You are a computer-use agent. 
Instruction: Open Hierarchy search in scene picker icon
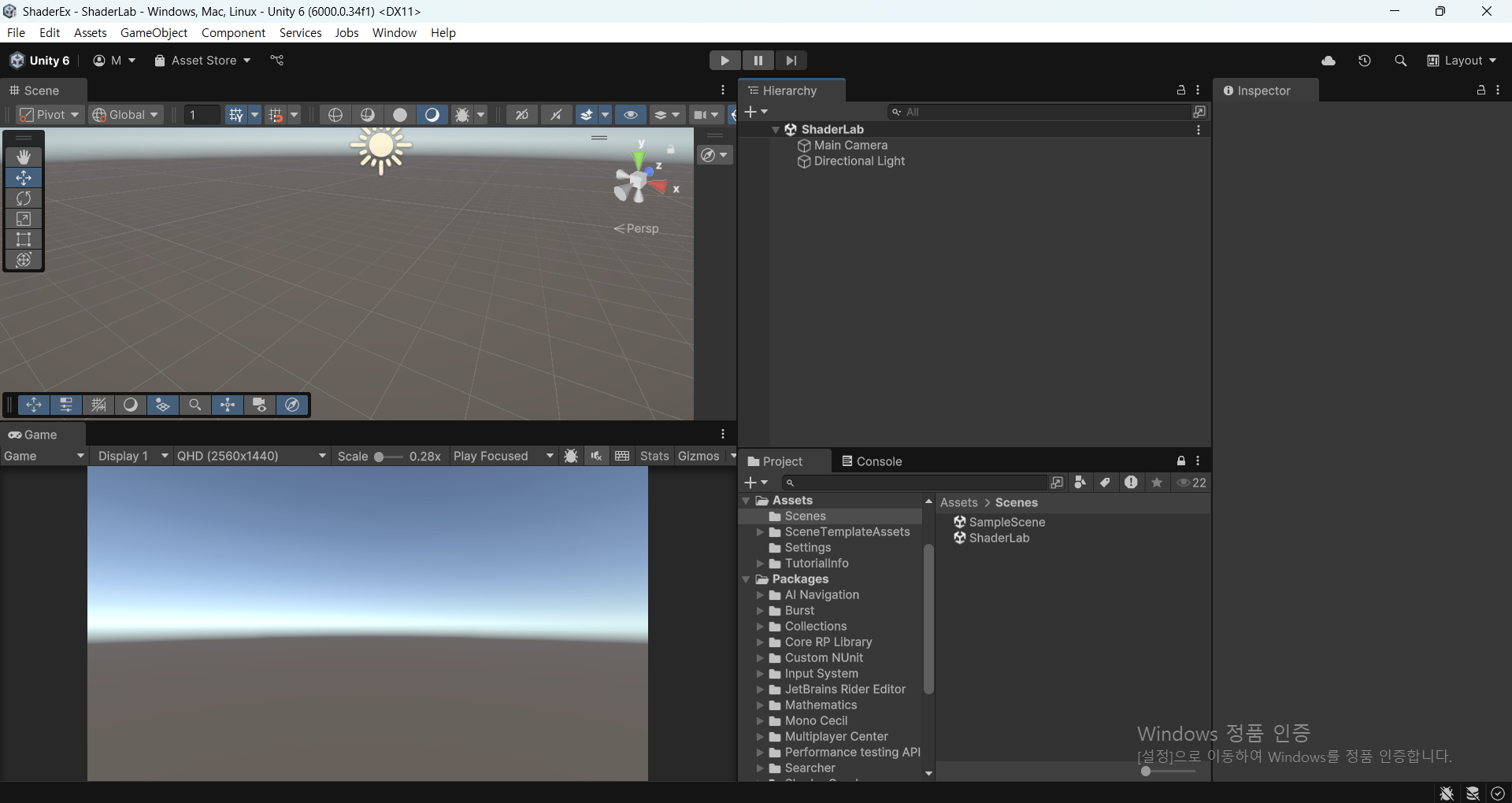(x=1199, y=112)
